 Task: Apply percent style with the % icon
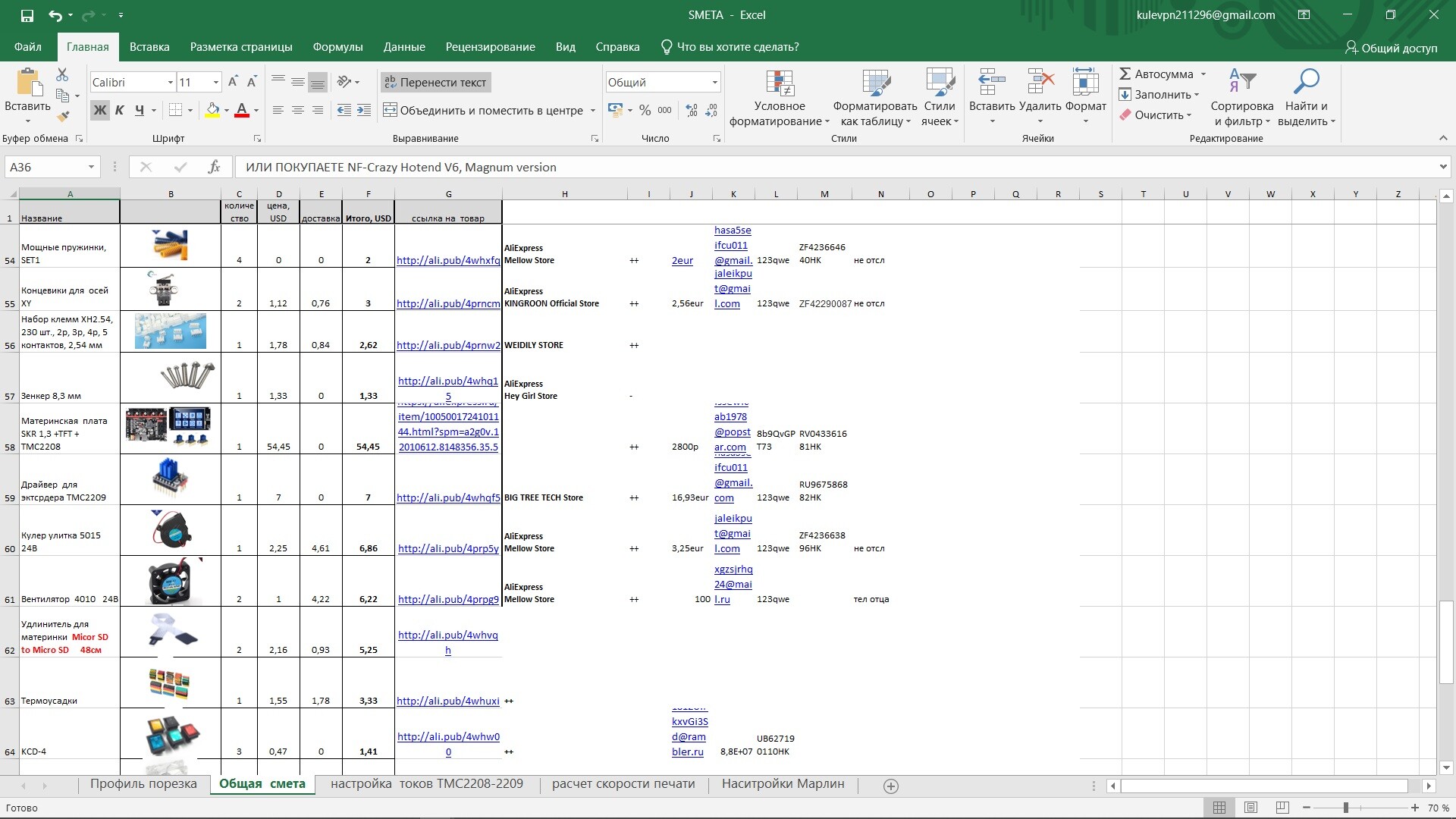(645, 110)
